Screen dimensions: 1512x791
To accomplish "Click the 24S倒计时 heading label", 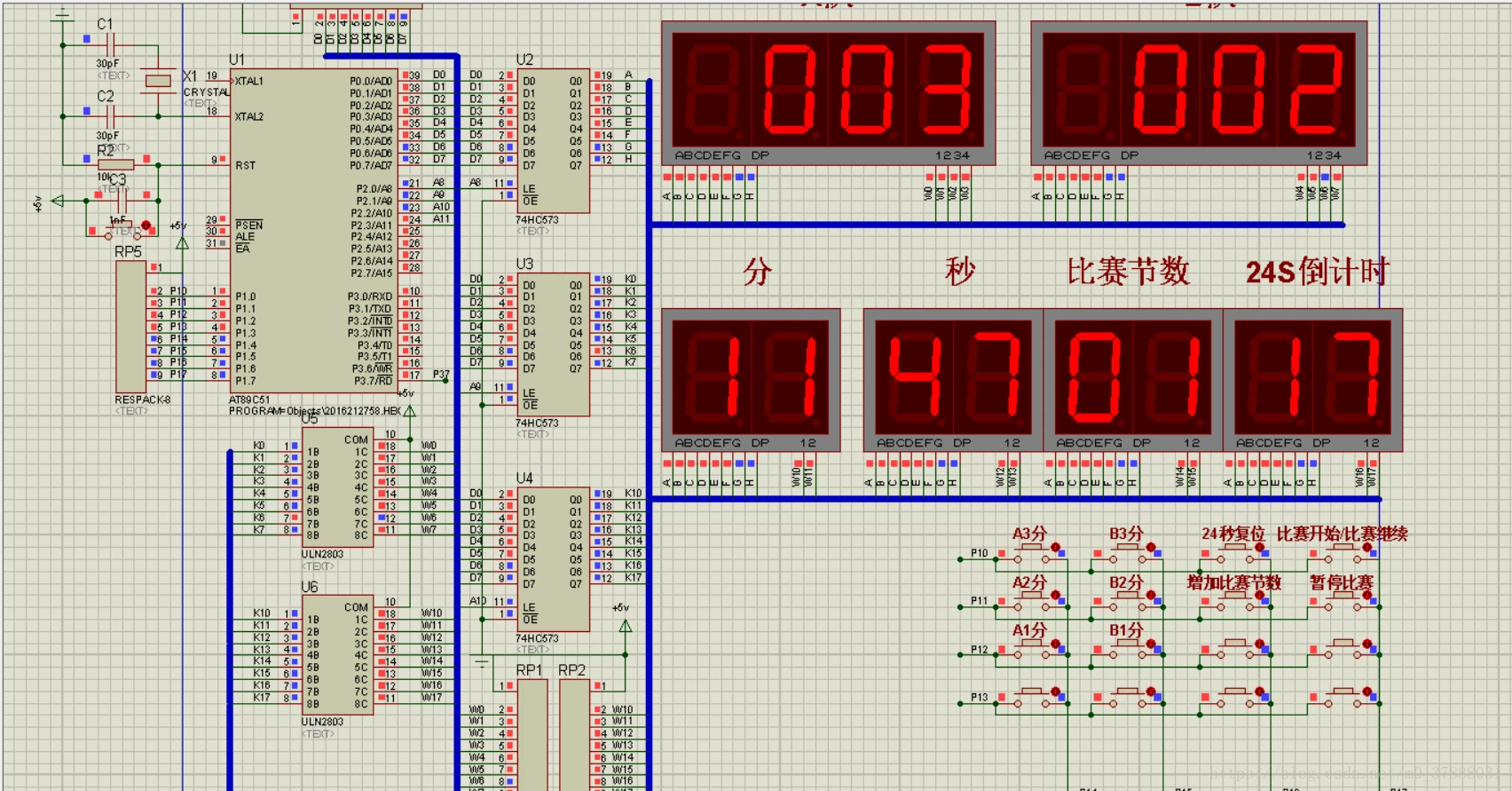I will [1317, 271].
